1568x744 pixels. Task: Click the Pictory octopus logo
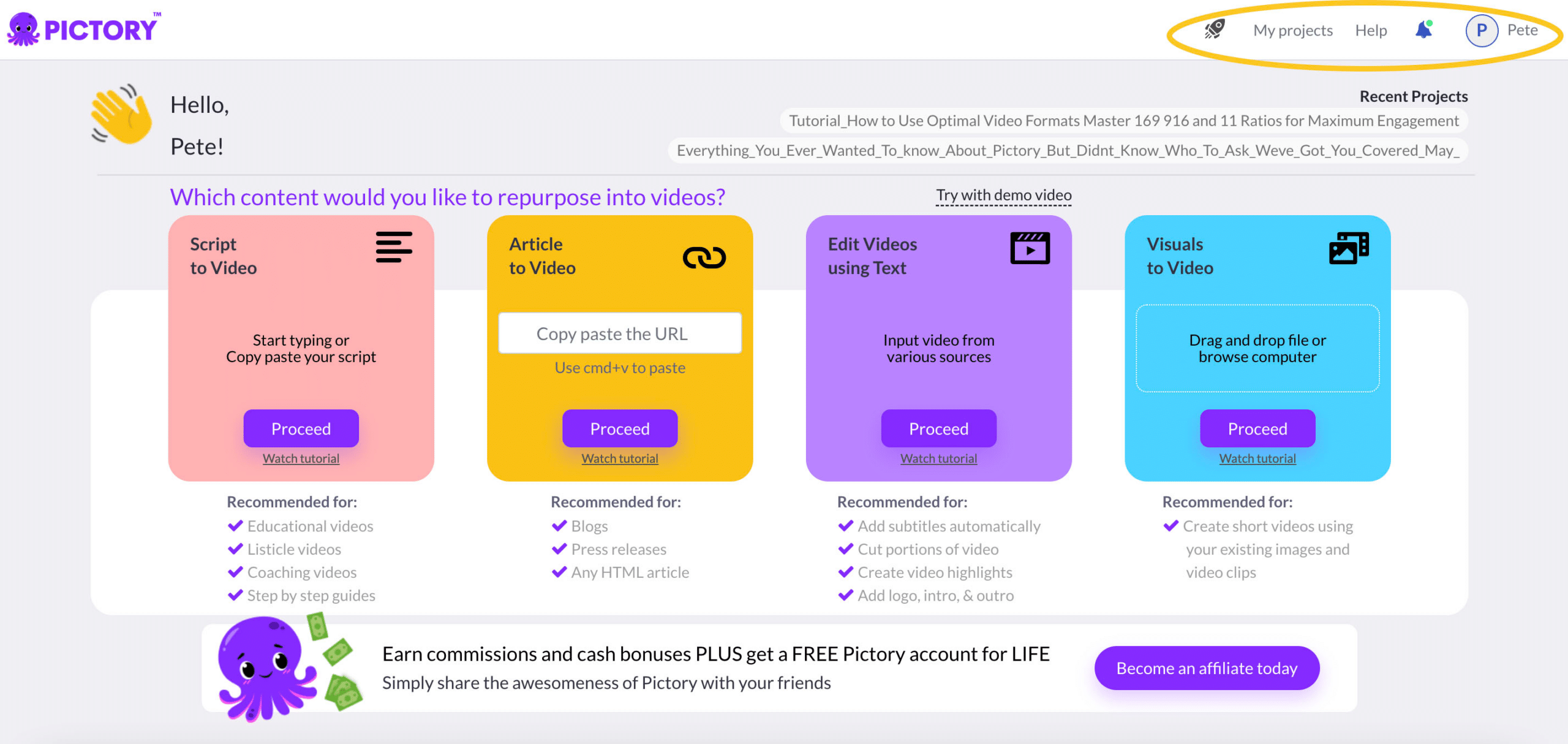tap(23, 29)
